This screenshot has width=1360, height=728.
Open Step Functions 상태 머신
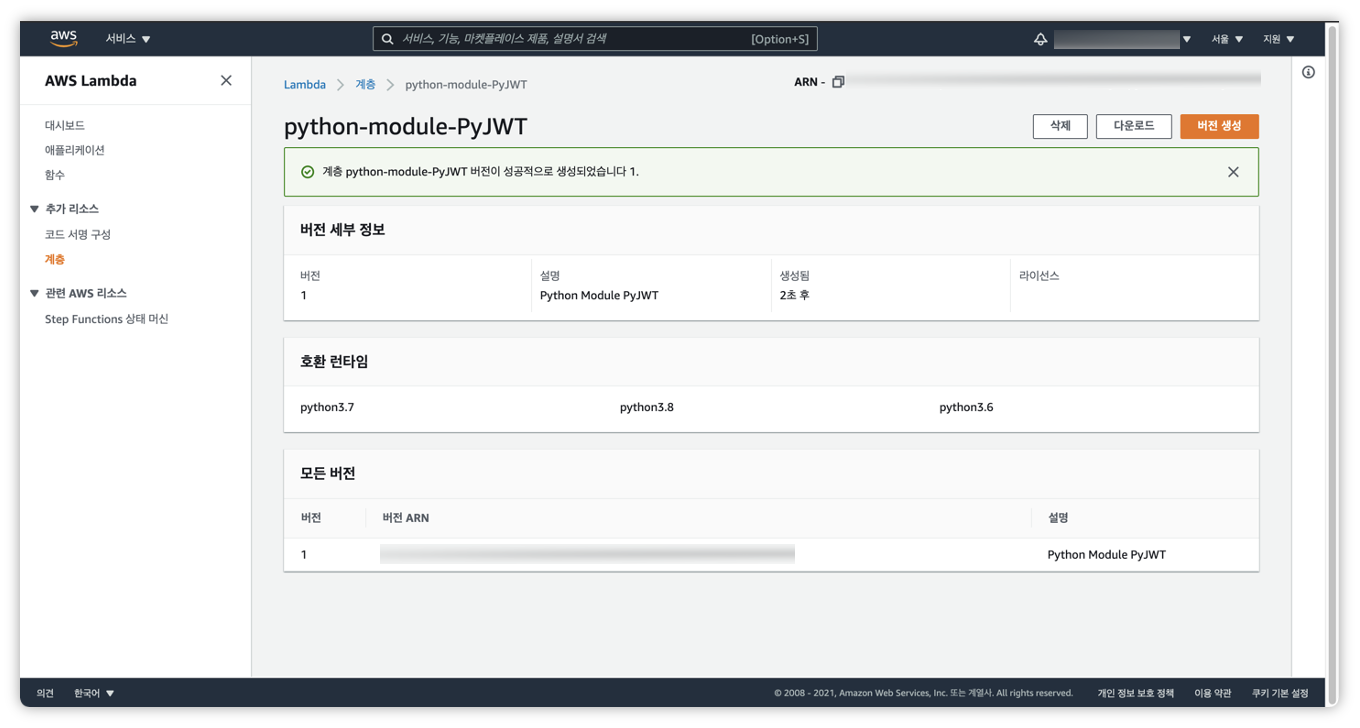(x=106, y=319)
